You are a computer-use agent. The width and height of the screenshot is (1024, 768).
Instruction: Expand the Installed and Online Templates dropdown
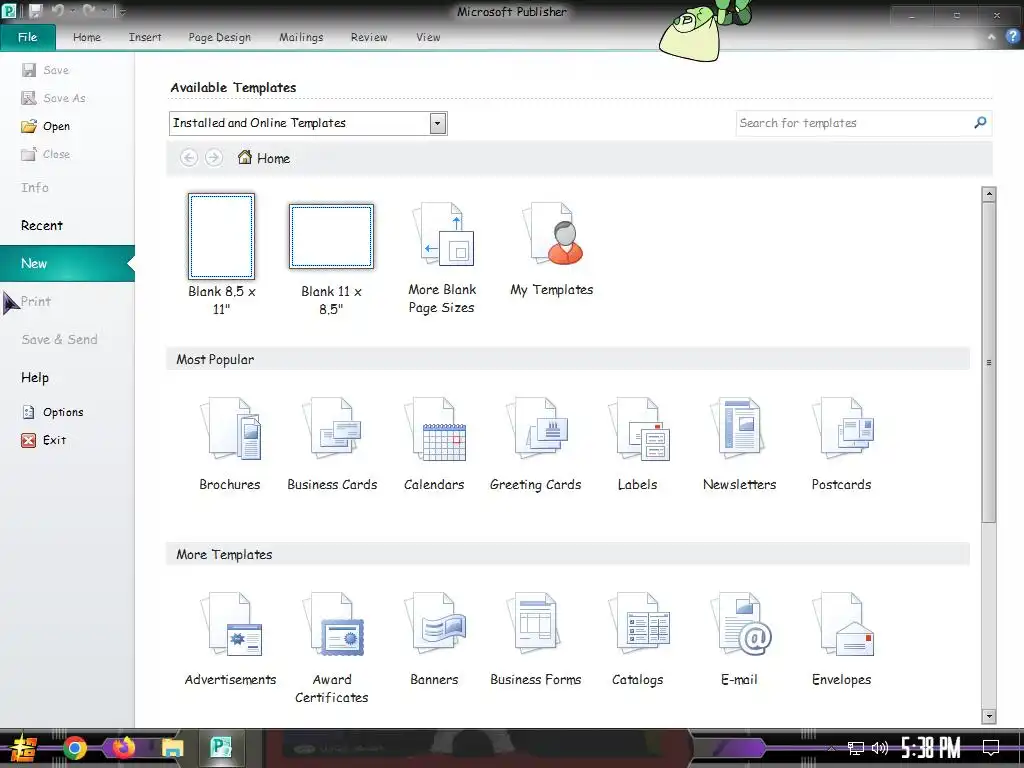point(438,123)
